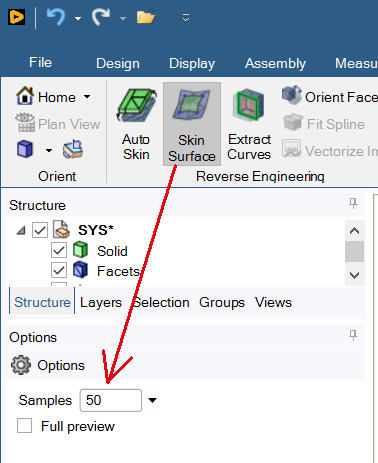Undo the last action
This screenshot has width=378, height=463.
[56, 17]
